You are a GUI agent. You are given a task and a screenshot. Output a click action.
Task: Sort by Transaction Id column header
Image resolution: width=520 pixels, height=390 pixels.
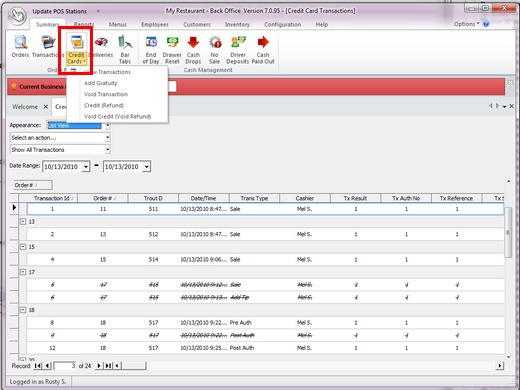(x=52, y=198)
